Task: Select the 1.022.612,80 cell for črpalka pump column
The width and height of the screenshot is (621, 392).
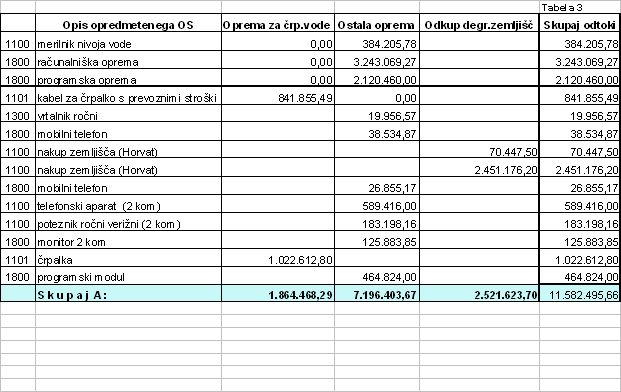Action: (278, 258)
